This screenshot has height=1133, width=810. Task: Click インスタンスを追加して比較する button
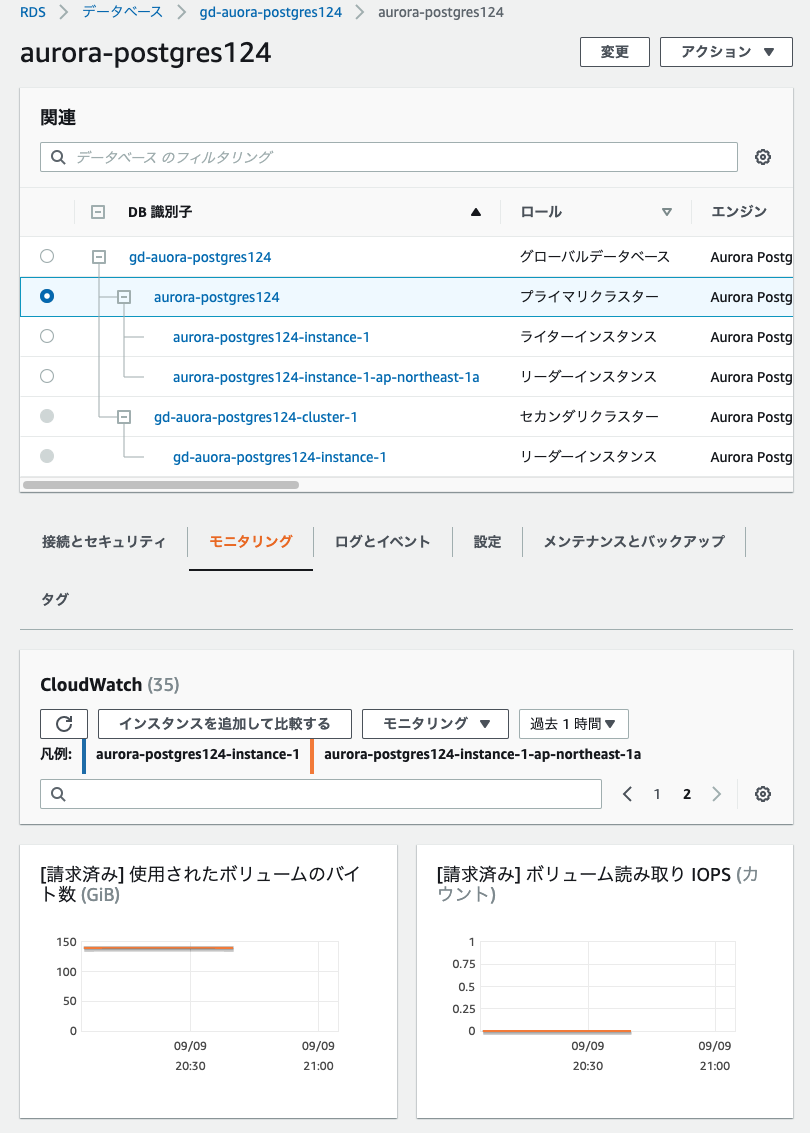225,723
